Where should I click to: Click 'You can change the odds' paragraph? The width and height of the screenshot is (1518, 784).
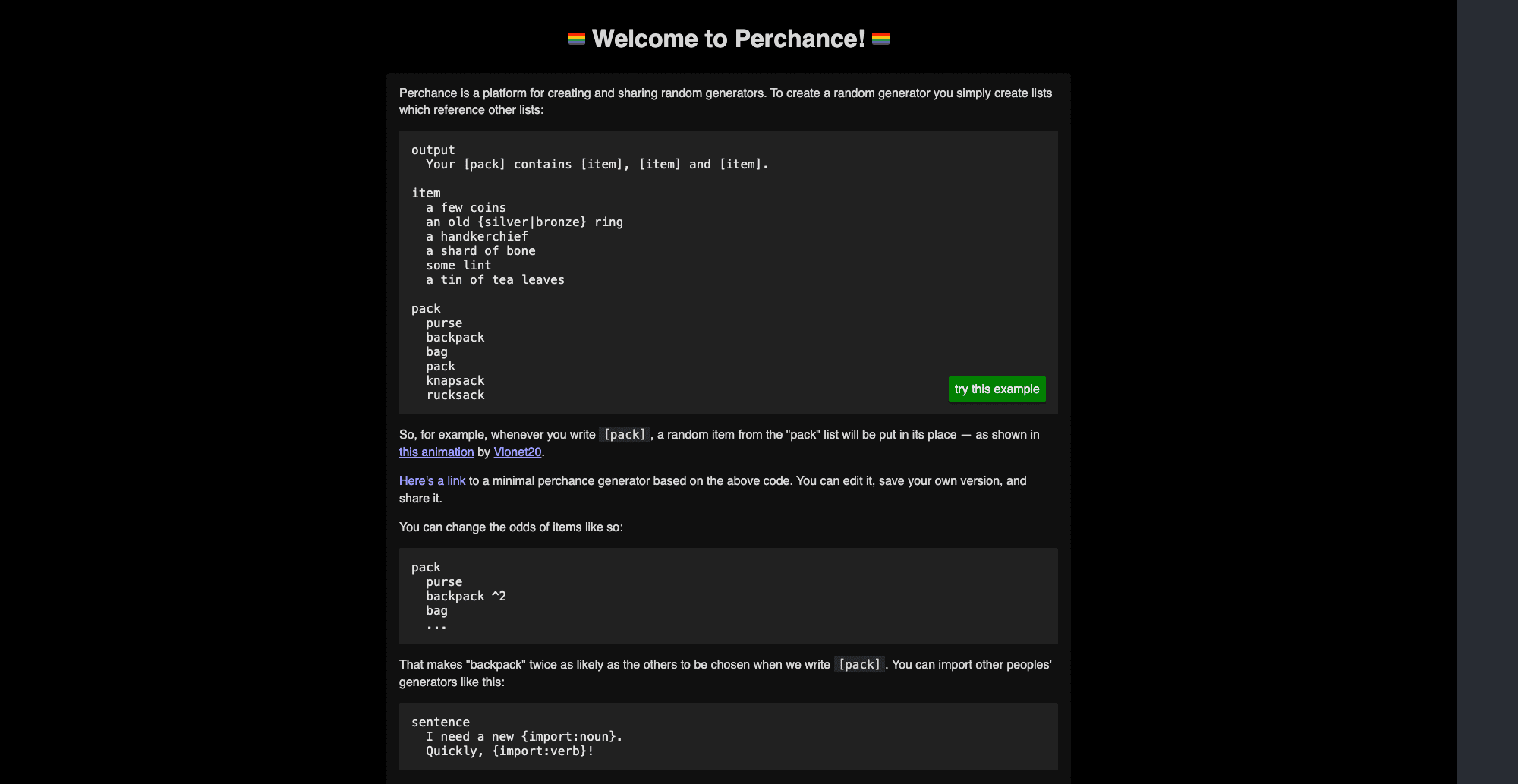[x=511, y=527]
